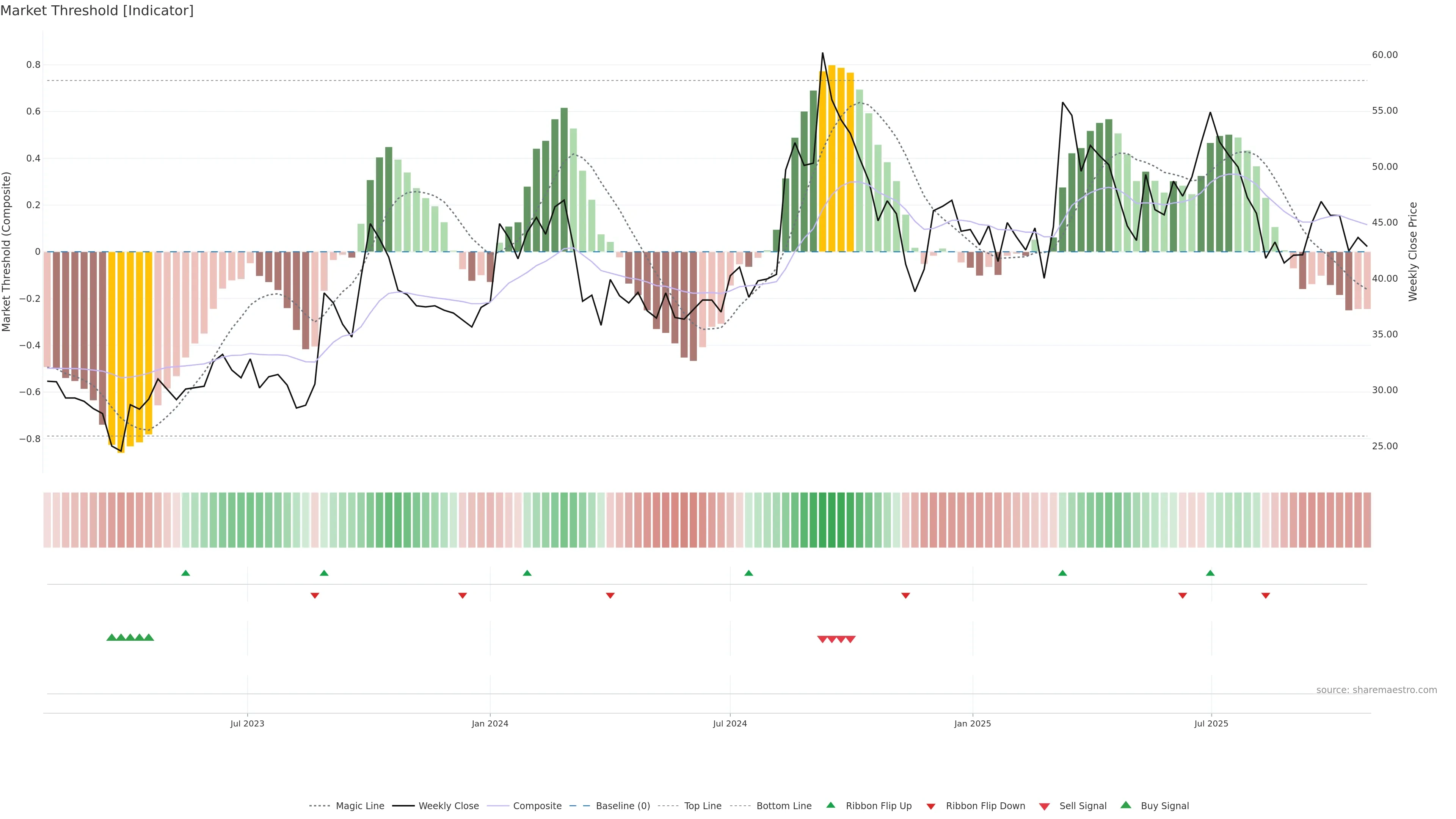Image resolution: width=1456 pixels, height=819 pixels.
Task: Click the Weekly Close Price axis title
Action: click(x=1413, y=251)
